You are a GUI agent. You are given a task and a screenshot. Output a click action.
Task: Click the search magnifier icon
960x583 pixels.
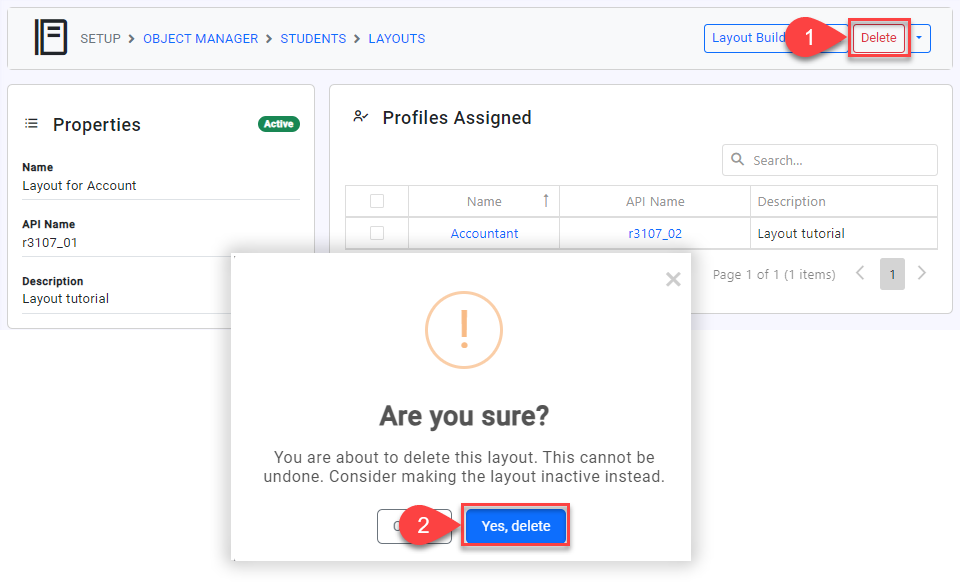pyautogui.click(x=738, y=160)
